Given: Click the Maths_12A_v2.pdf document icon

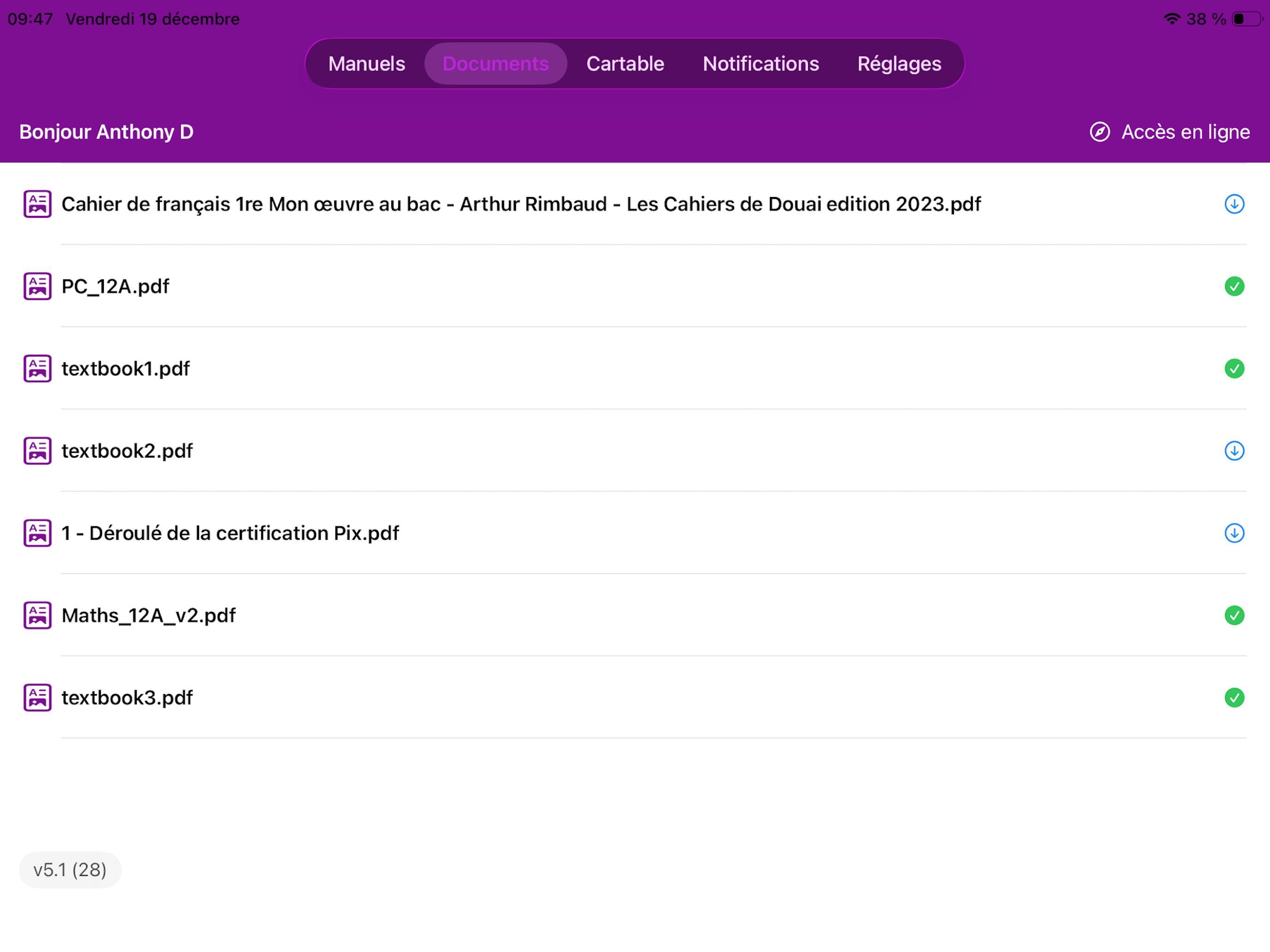Looking at the screenshot, I should coord(37,615).
